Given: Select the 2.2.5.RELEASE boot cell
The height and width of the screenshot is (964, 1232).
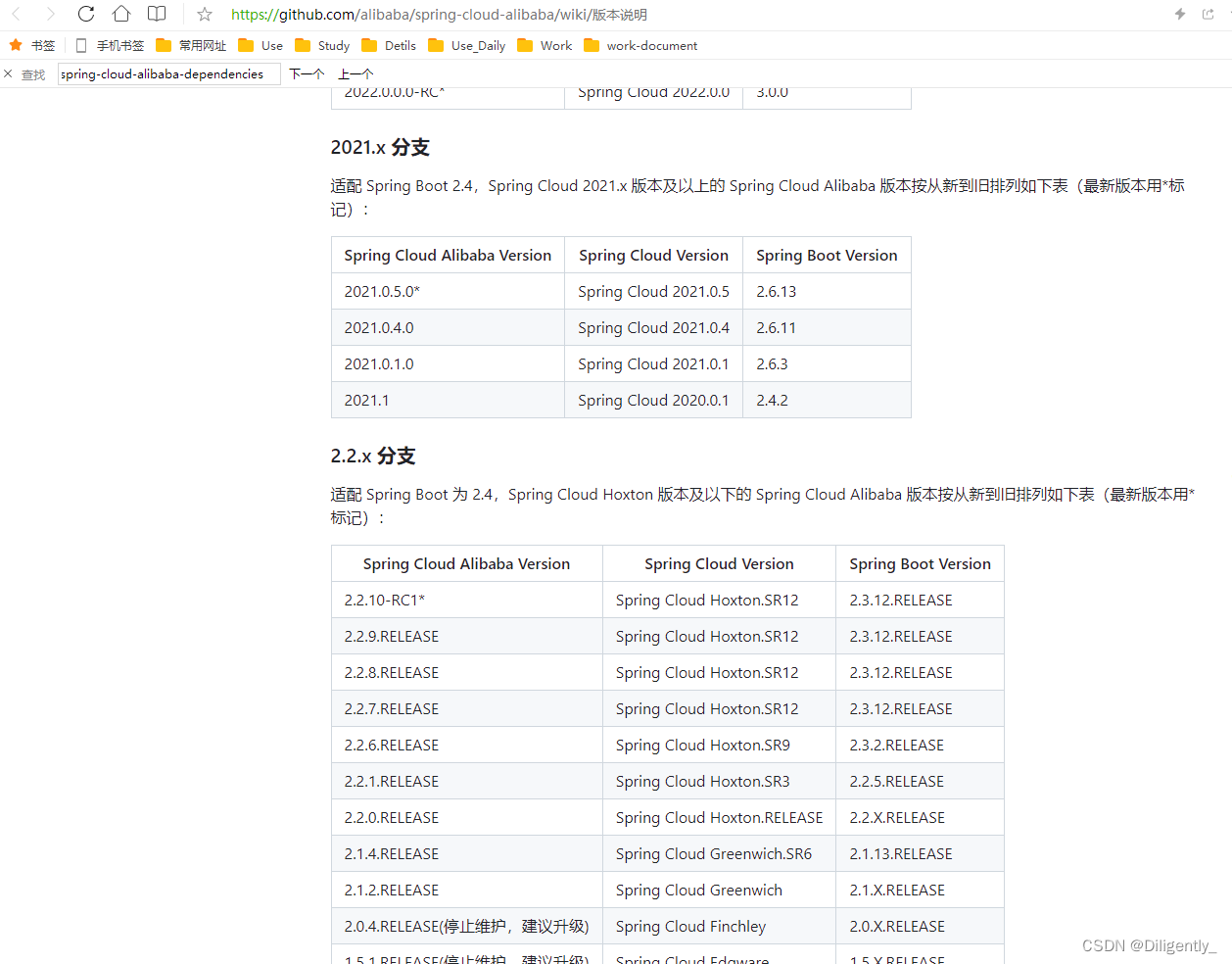Looking at the screenshot, I should [x=920, y=781].
